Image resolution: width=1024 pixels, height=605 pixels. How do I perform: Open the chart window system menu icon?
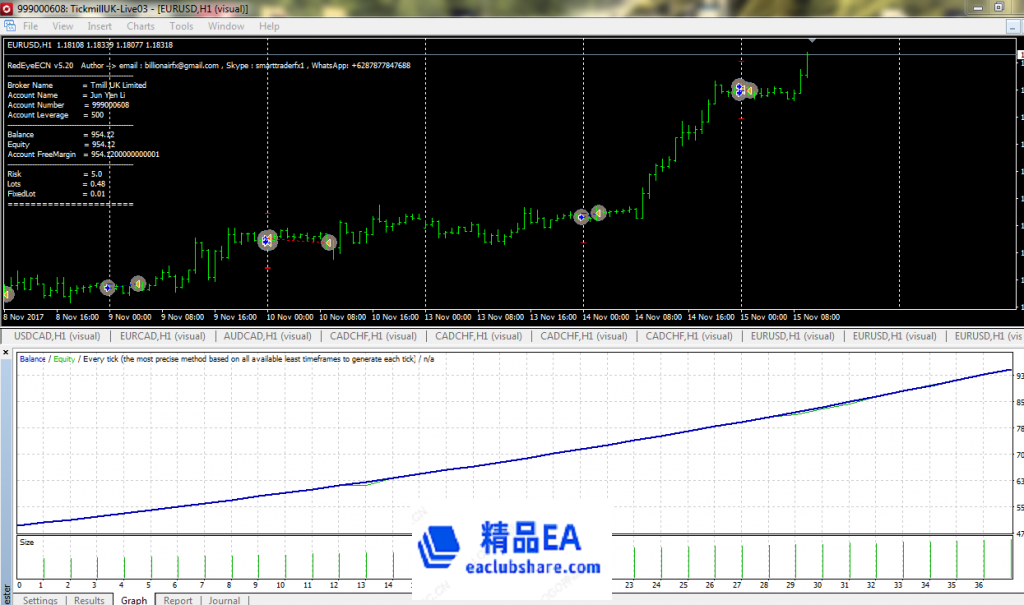pos(10,26)
